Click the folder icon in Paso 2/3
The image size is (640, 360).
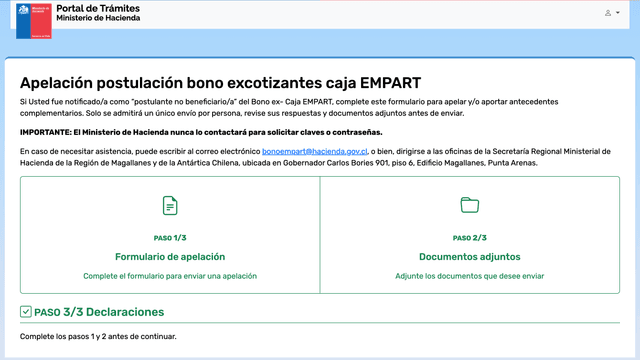469,205
